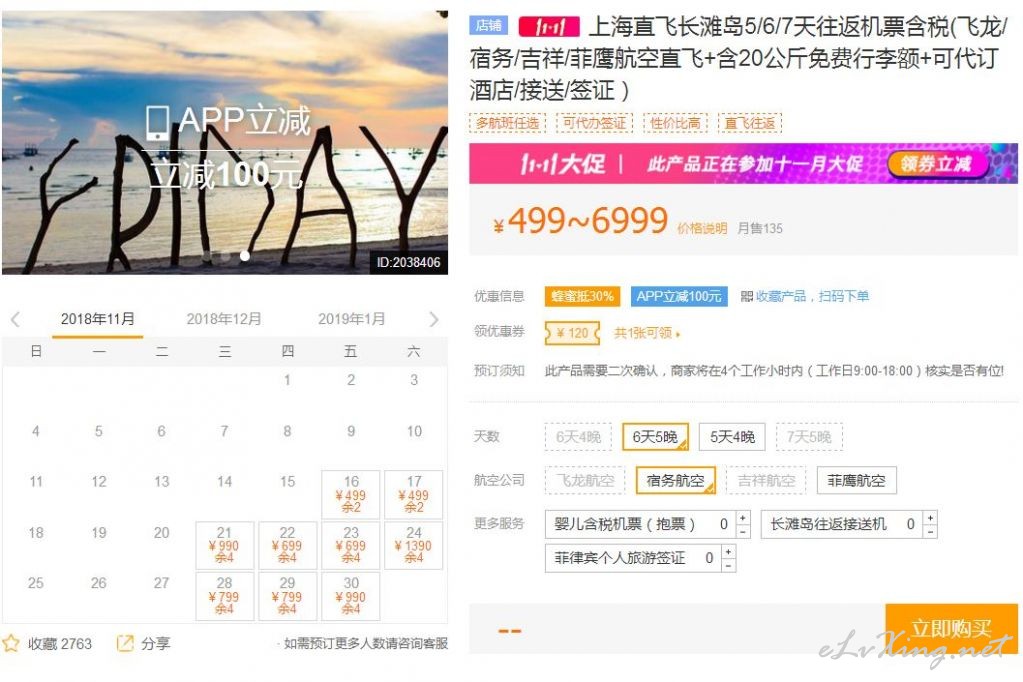Image resolution: width=1023 pixels, height=682 pixels.
Task: Select the 6天5晚 duration option
Action: point(655,437)
